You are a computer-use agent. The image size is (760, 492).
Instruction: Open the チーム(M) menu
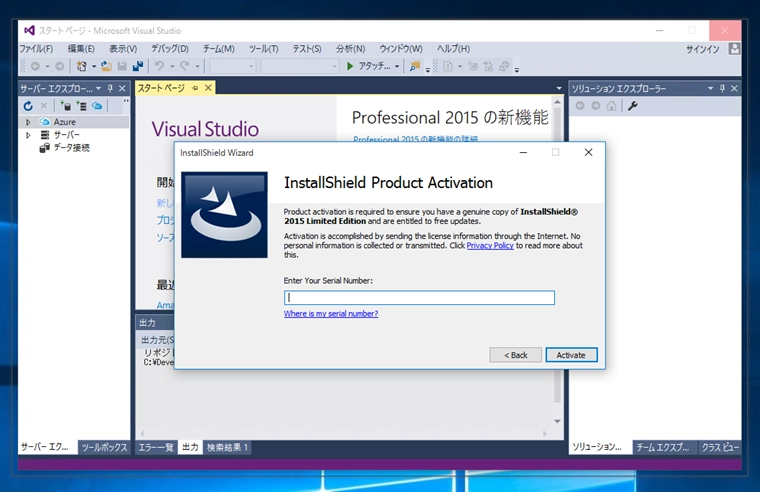219,49
